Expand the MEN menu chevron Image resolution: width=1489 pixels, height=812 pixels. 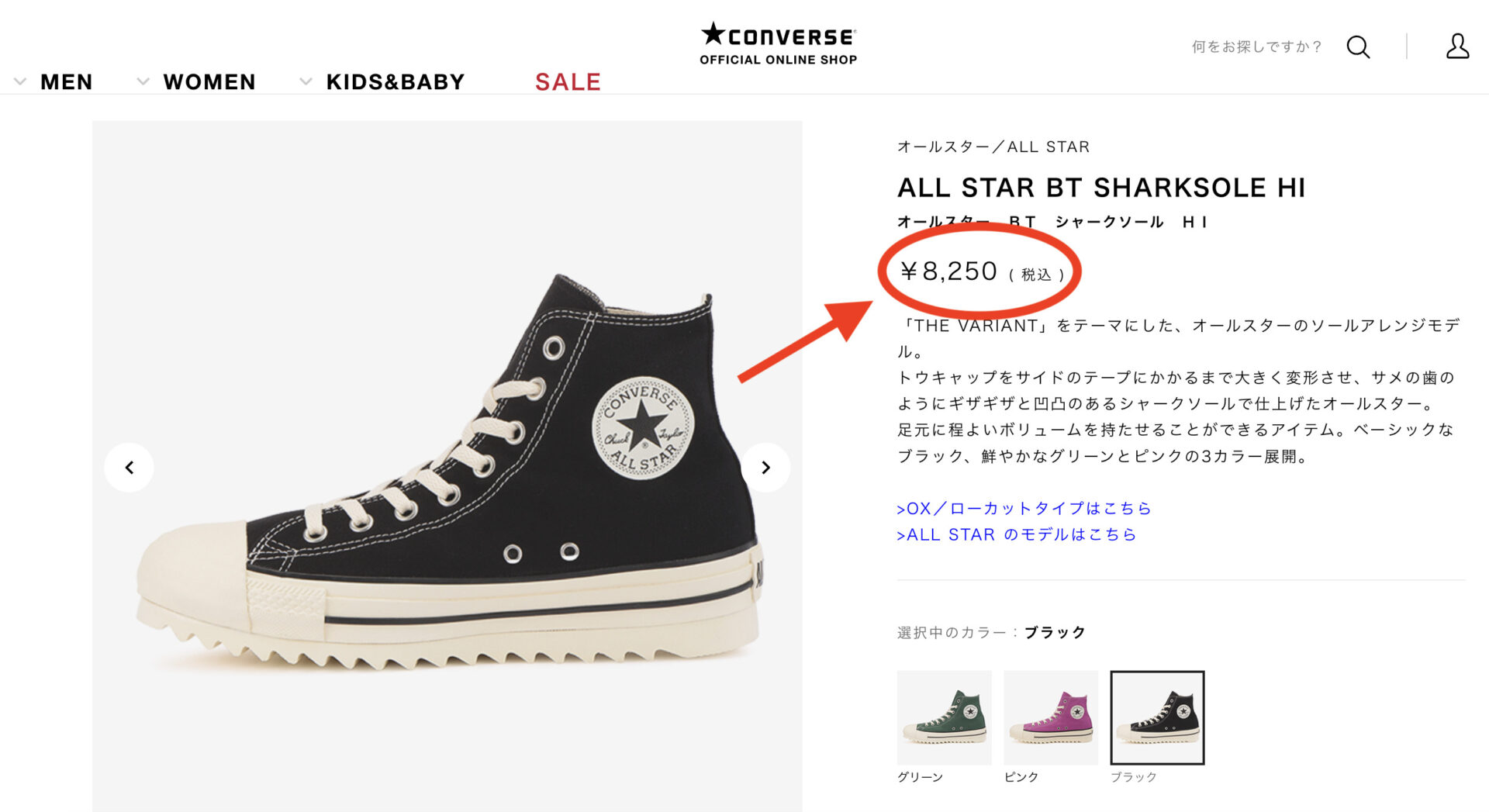click(x=20, y=81)
